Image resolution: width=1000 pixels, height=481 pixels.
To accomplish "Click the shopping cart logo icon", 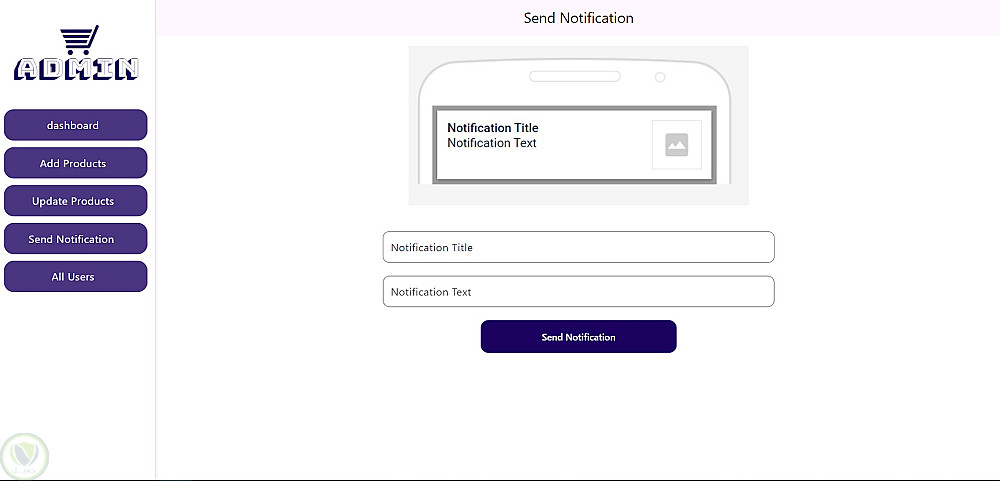I will click(x=78, y=41).
